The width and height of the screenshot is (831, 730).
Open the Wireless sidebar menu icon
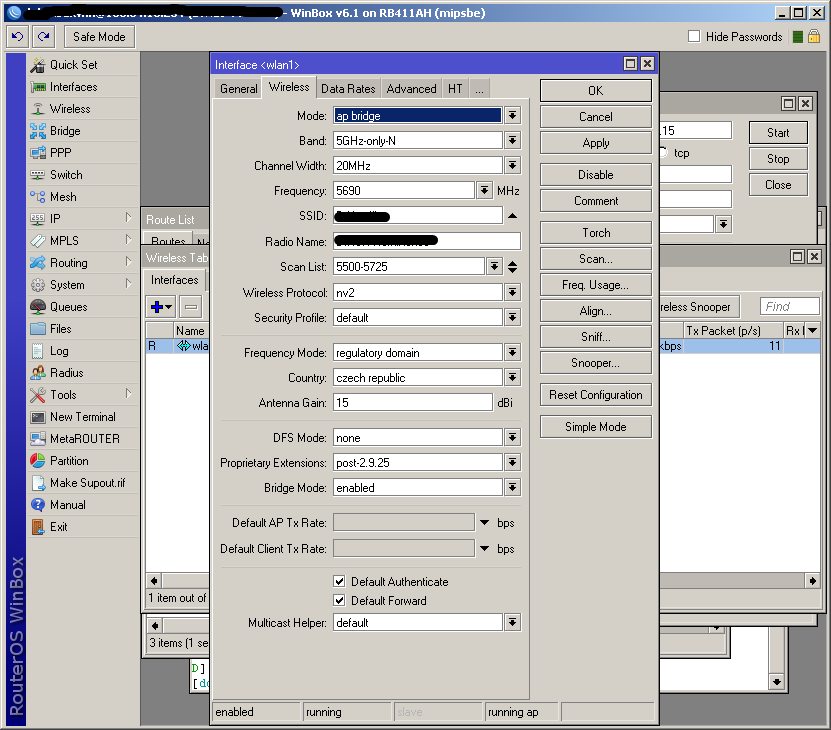pyautogui.click(x=38, y=109)
